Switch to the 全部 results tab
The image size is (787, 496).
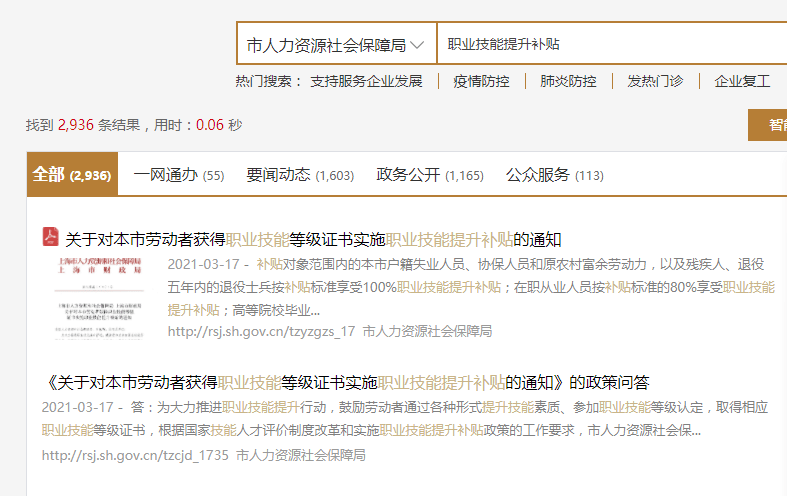pyautogui.click(x=72, y=174)
